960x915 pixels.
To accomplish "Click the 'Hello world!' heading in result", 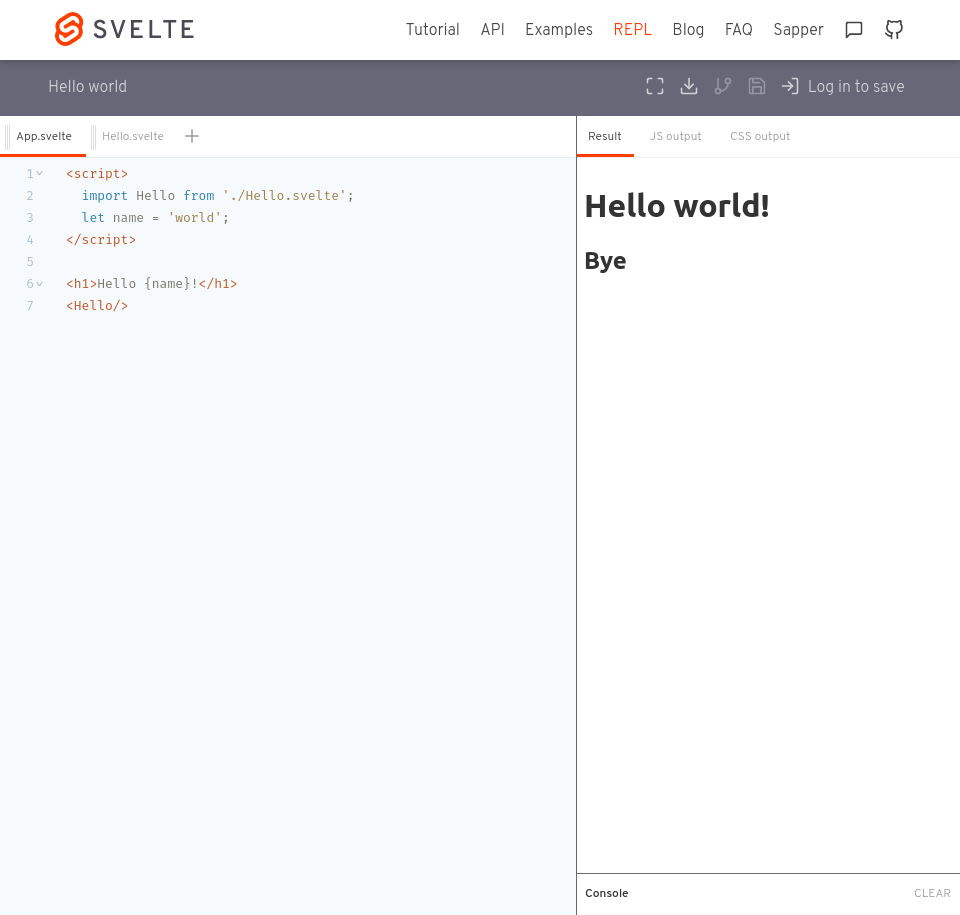I will (x=677, y=206).
